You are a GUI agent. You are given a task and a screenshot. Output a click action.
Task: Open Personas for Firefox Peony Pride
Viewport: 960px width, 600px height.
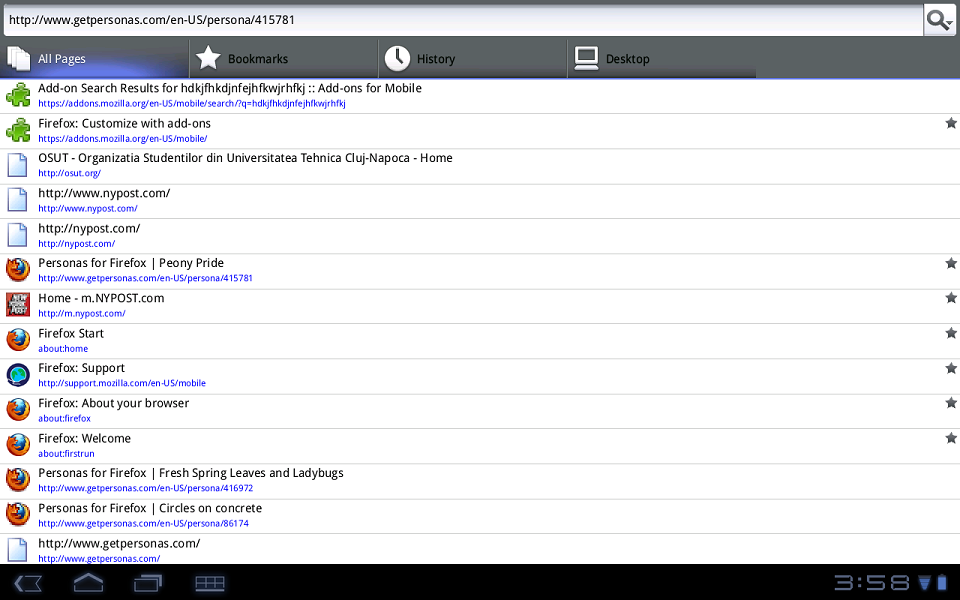coord(480,271)
